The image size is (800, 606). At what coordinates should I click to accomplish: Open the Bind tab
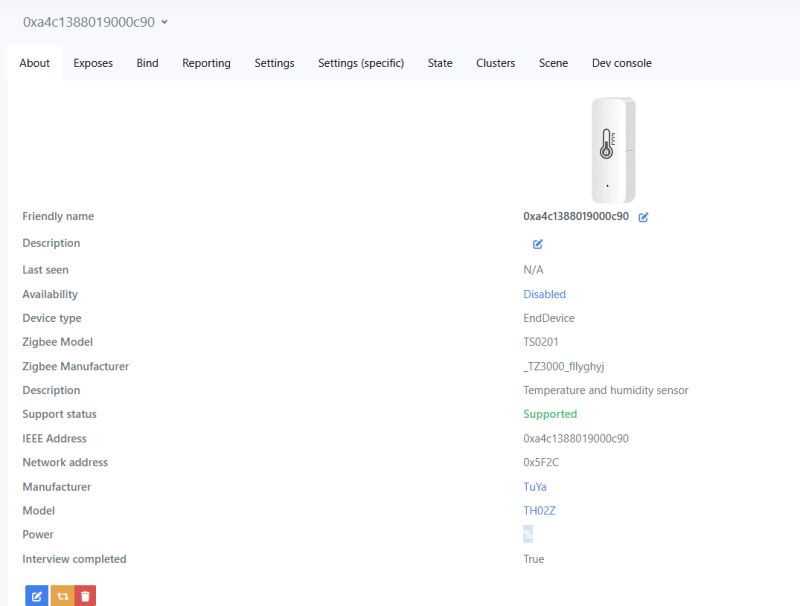[147, 63]
